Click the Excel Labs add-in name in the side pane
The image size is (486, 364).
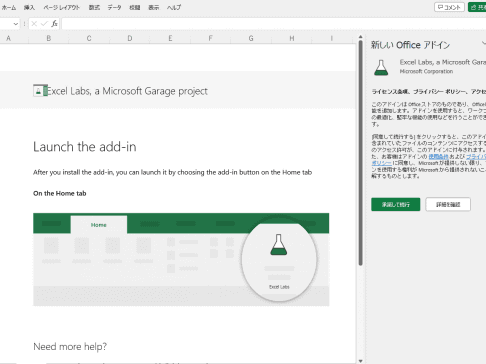(x=443, y=62)
